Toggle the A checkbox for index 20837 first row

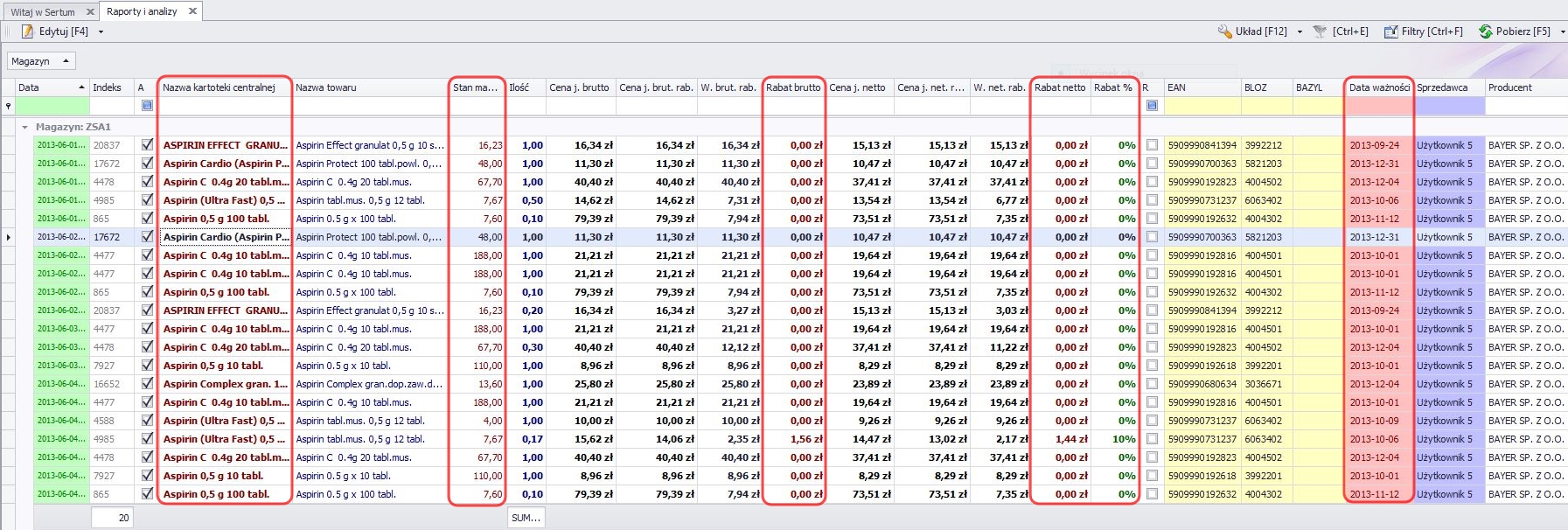click(x=147, y=145)
